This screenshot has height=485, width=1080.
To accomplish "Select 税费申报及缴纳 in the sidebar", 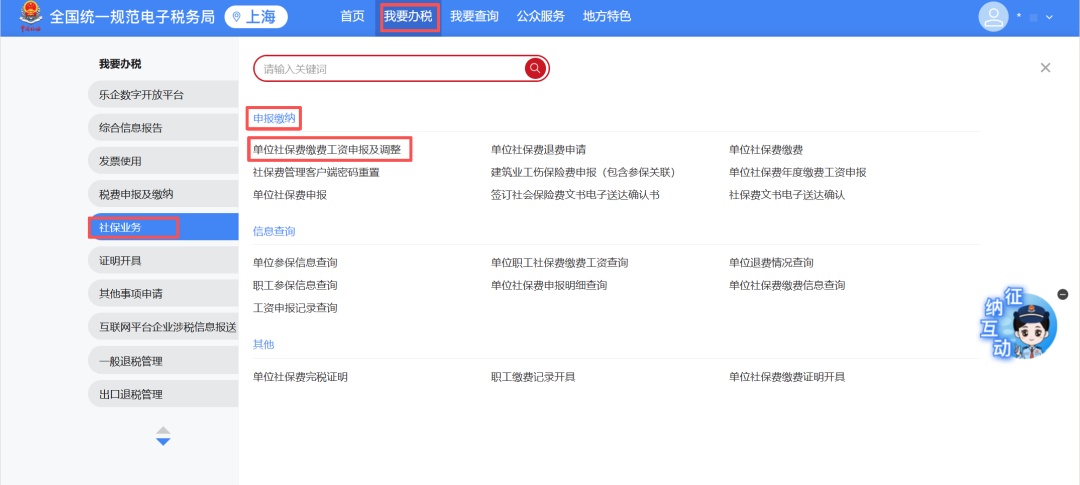I will coord(136,194).
